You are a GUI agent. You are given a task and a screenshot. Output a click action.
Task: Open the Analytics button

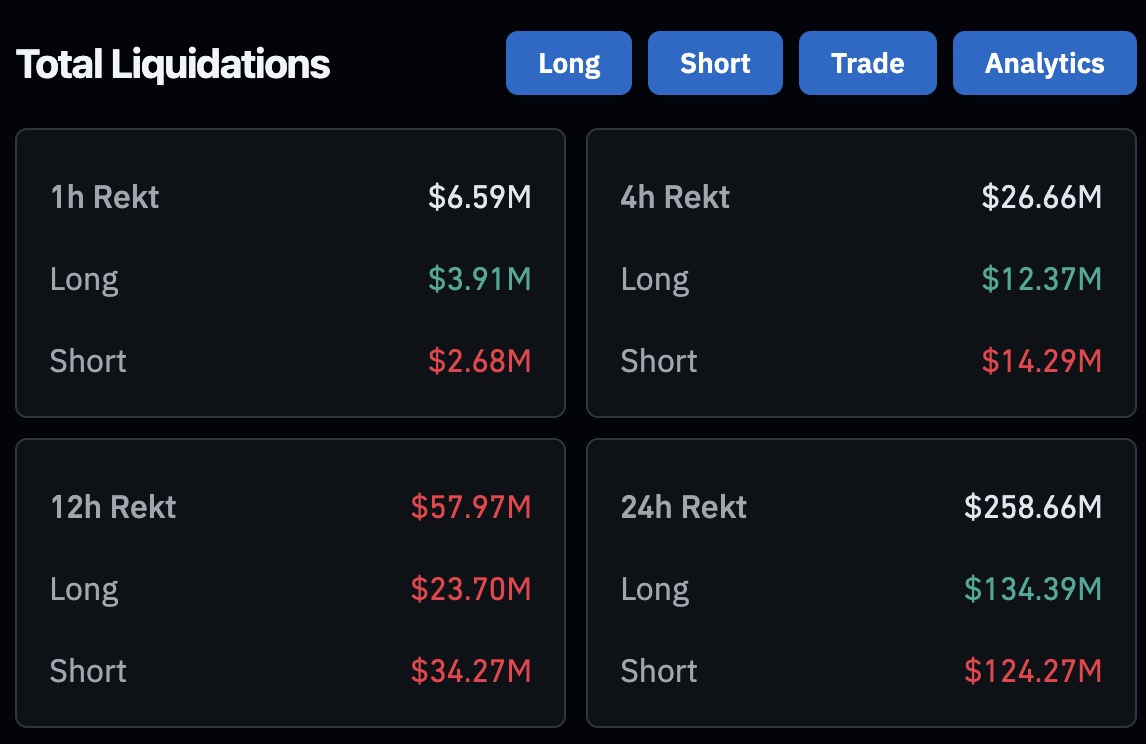click(x=1044, y=63)
